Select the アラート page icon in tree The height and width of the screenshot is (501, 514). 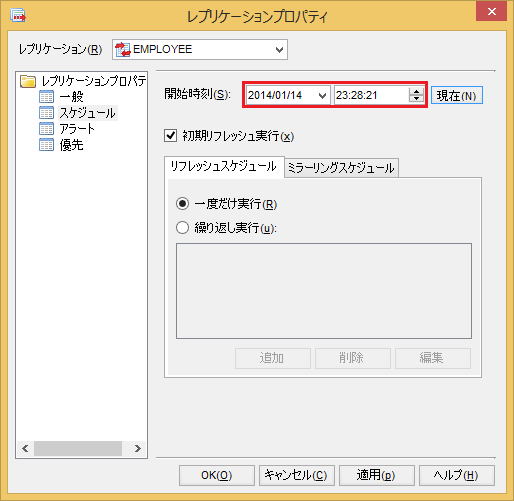(x=46, y=129)
